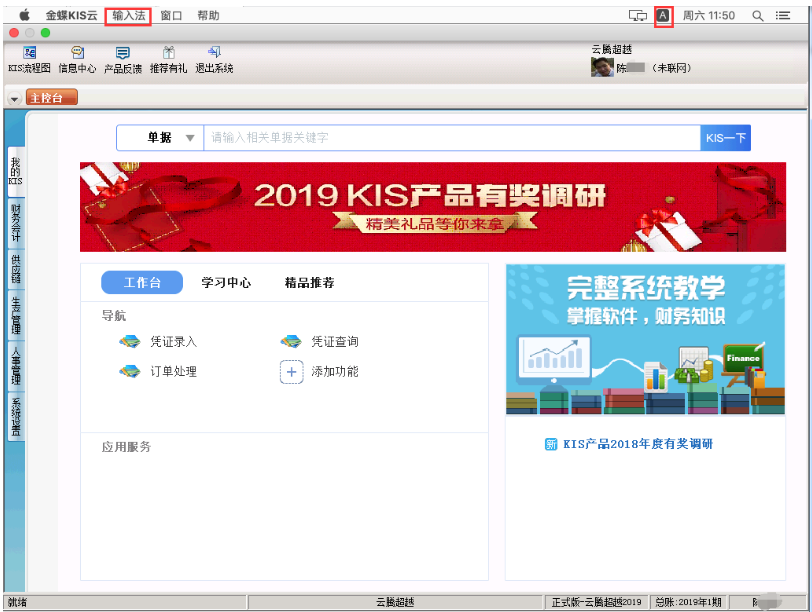This screenshot has width=812, height=612.
Task: Click the 添加功能 plus icon
Action: click(292, 372)
